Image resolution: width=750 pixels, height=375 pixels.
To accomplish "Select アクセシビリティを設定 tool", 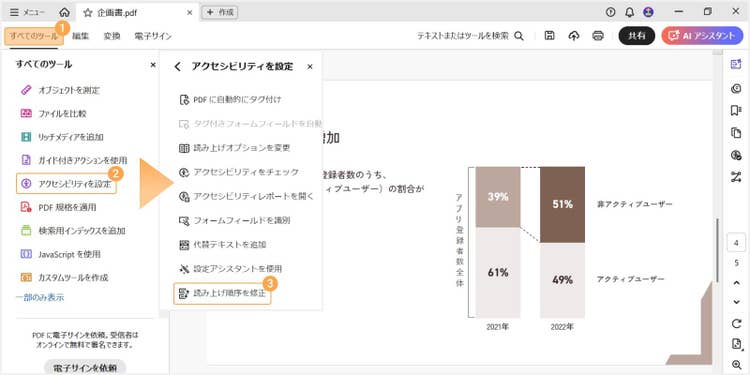I will click(66, 184).
